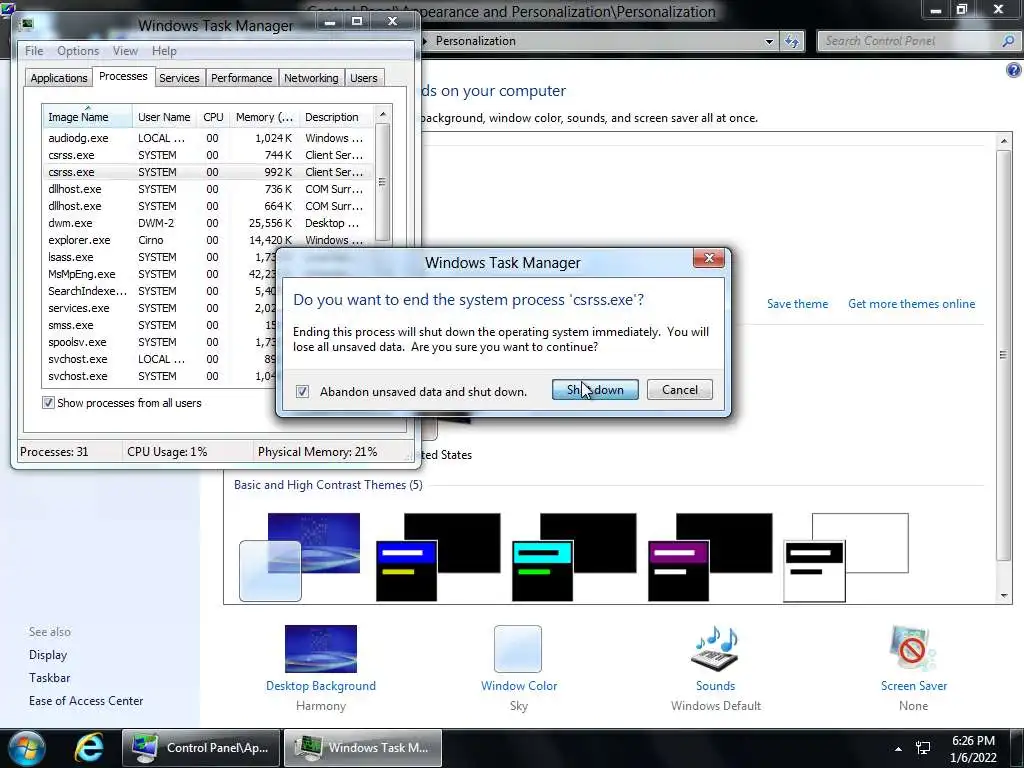This screenshot has width=1024, height=768.
Task: Click Save theme link
Action: [797, 304]
